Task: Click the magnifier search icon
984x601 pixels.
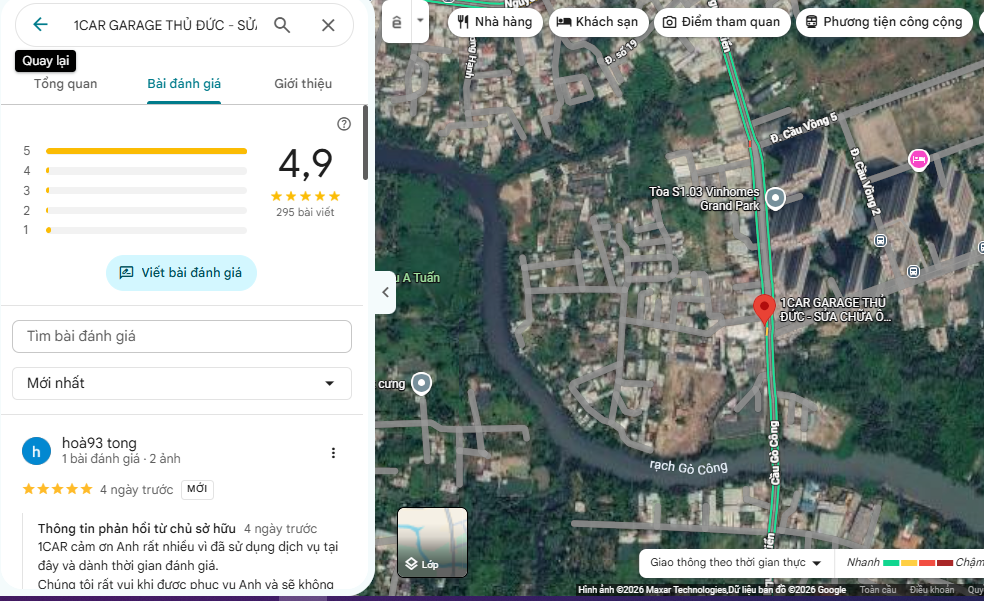Action: 282,25
